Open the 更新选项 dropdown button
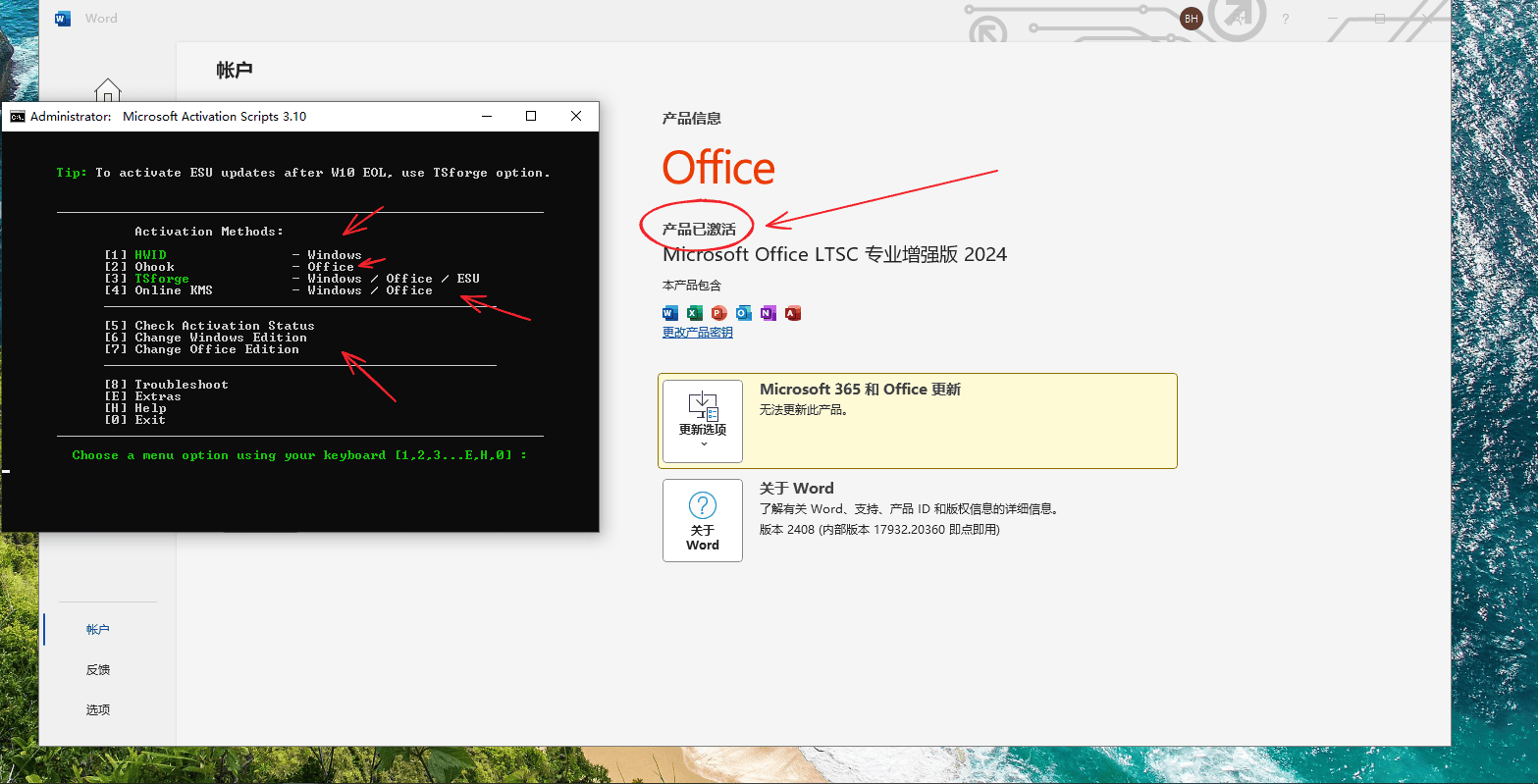 pos(703,421)
